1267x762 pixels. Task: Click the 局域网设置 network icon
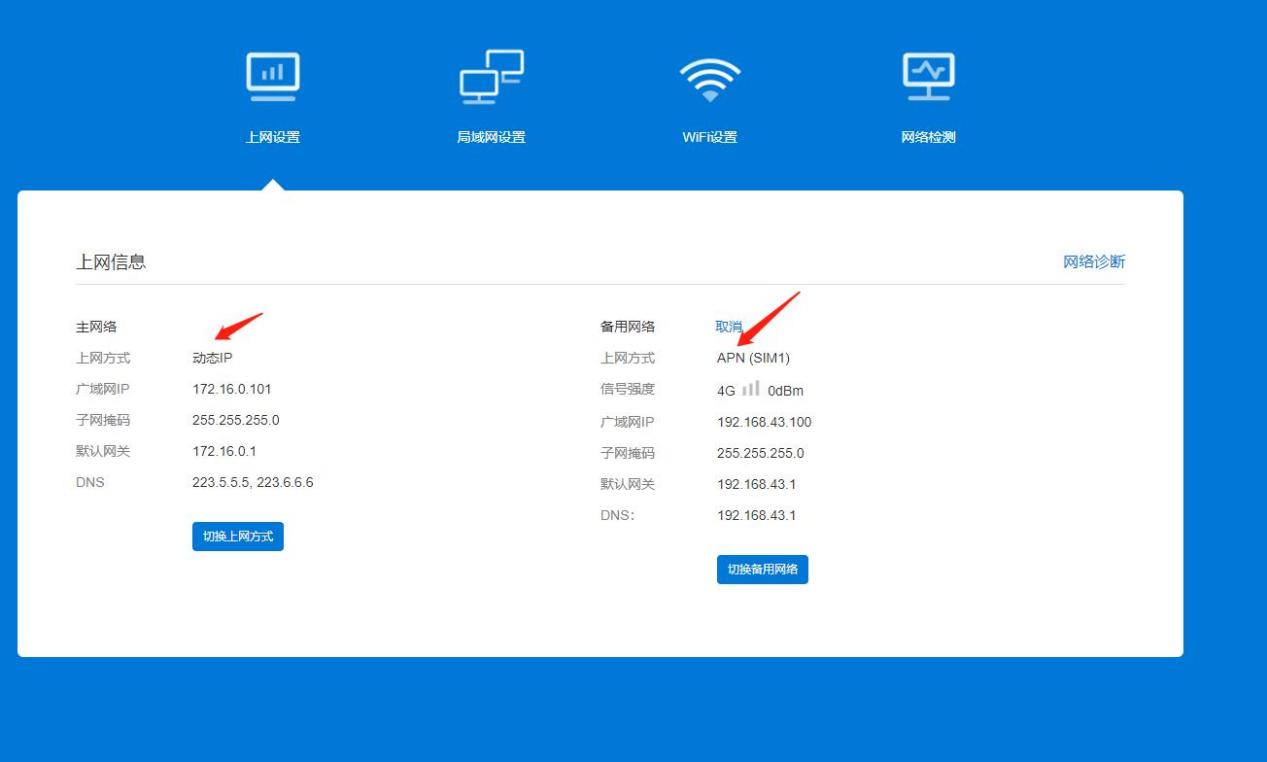click(x=490, y=76)
